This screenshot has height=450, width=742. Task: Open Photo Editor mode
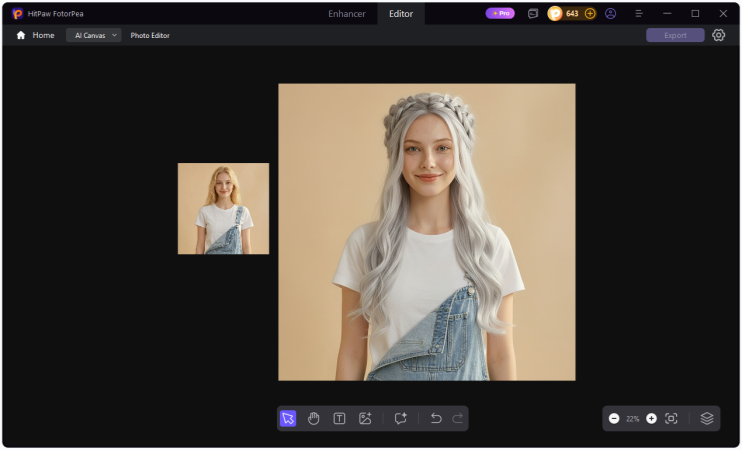tap(150, 35)
